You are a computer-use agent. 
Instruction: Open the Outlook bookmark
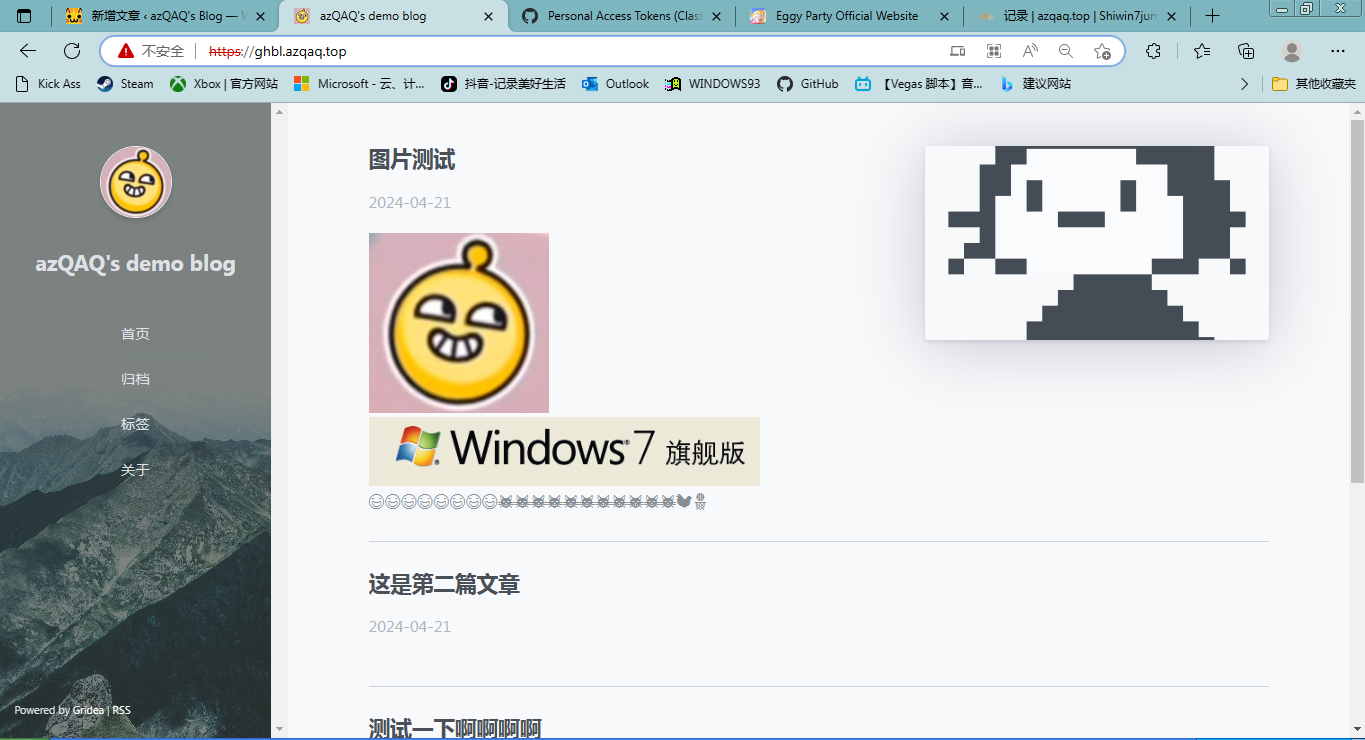coord(616,84)
